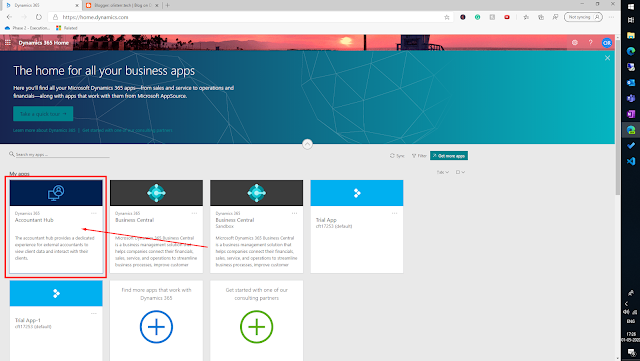Open the Collections icon
Screen dimensions: 640x361
coord(541,17)
